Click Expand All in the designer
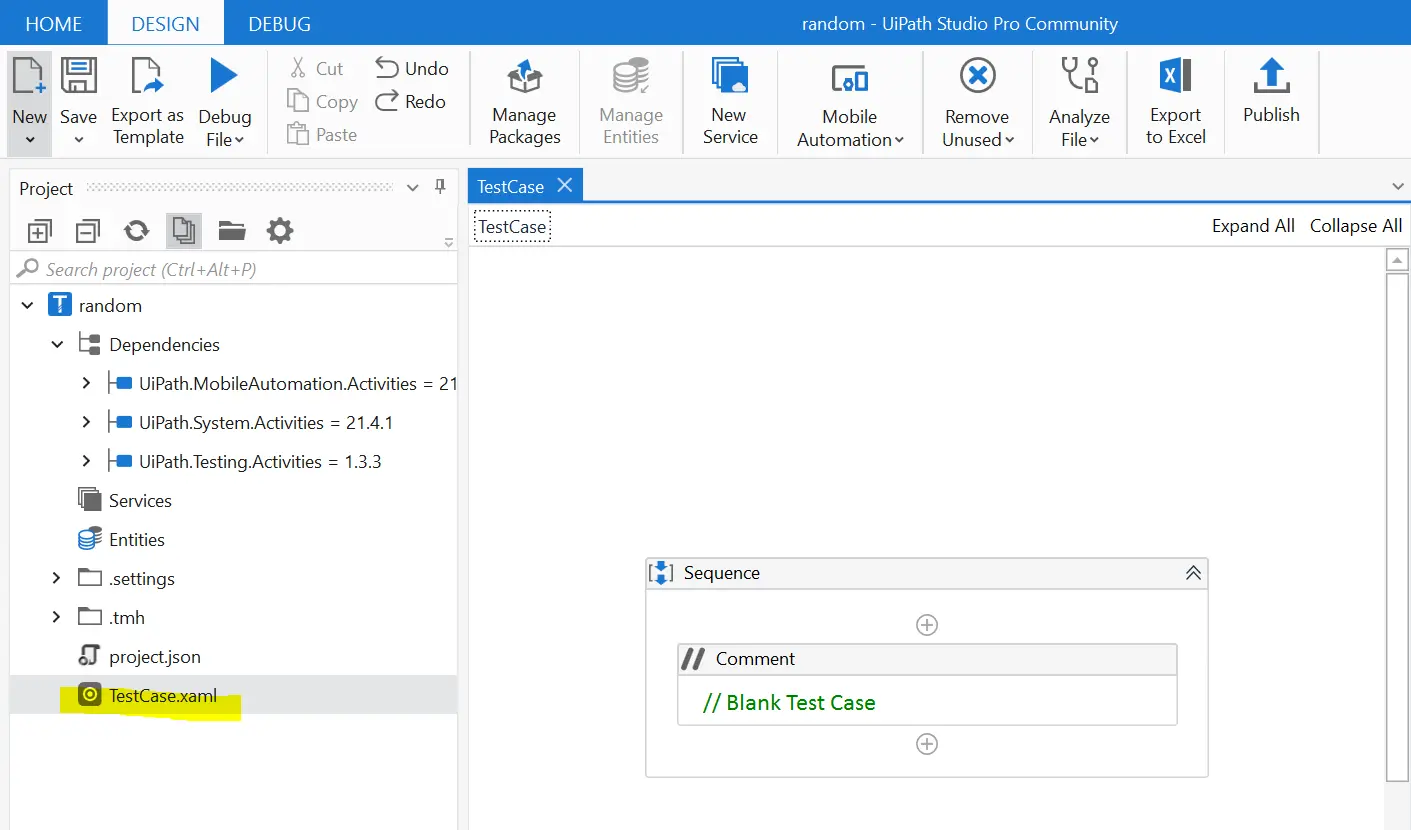Screen dimensions: 1411x830 (x=1252, y=226)
